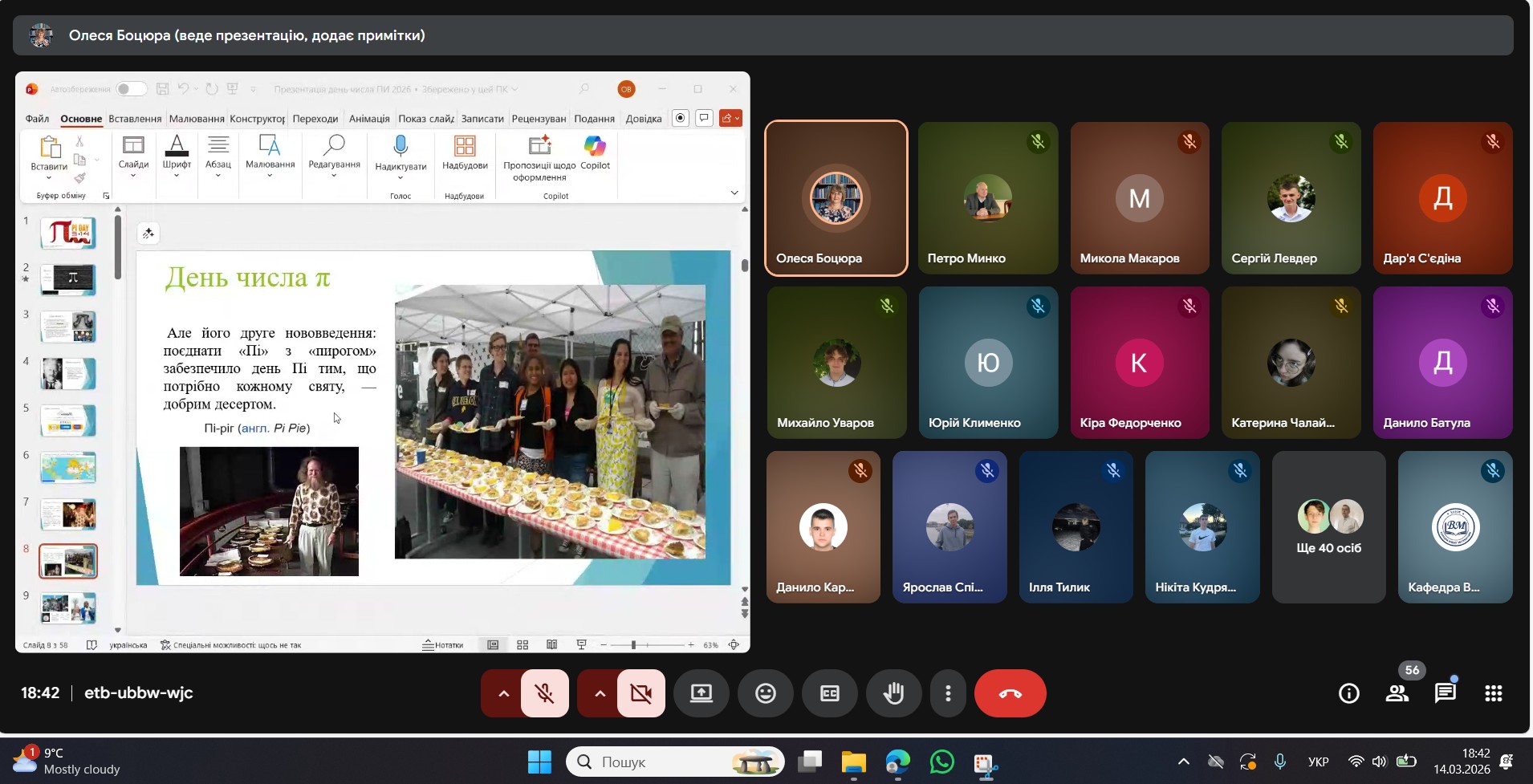Viewport: 1533px width, 784px height.
Task: Click the PowerPoint zoom slider
Action: click(x=634, y=645)
